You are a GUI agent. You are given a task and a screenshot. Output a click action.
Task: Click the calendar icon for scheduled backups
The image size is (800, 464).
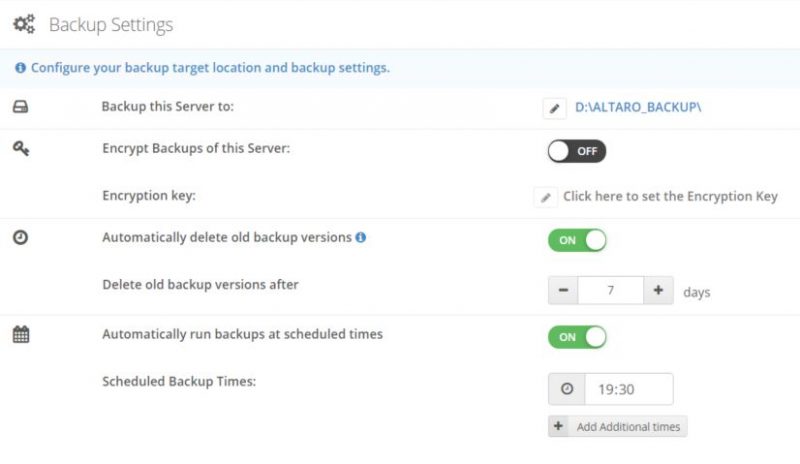[20, 335]
